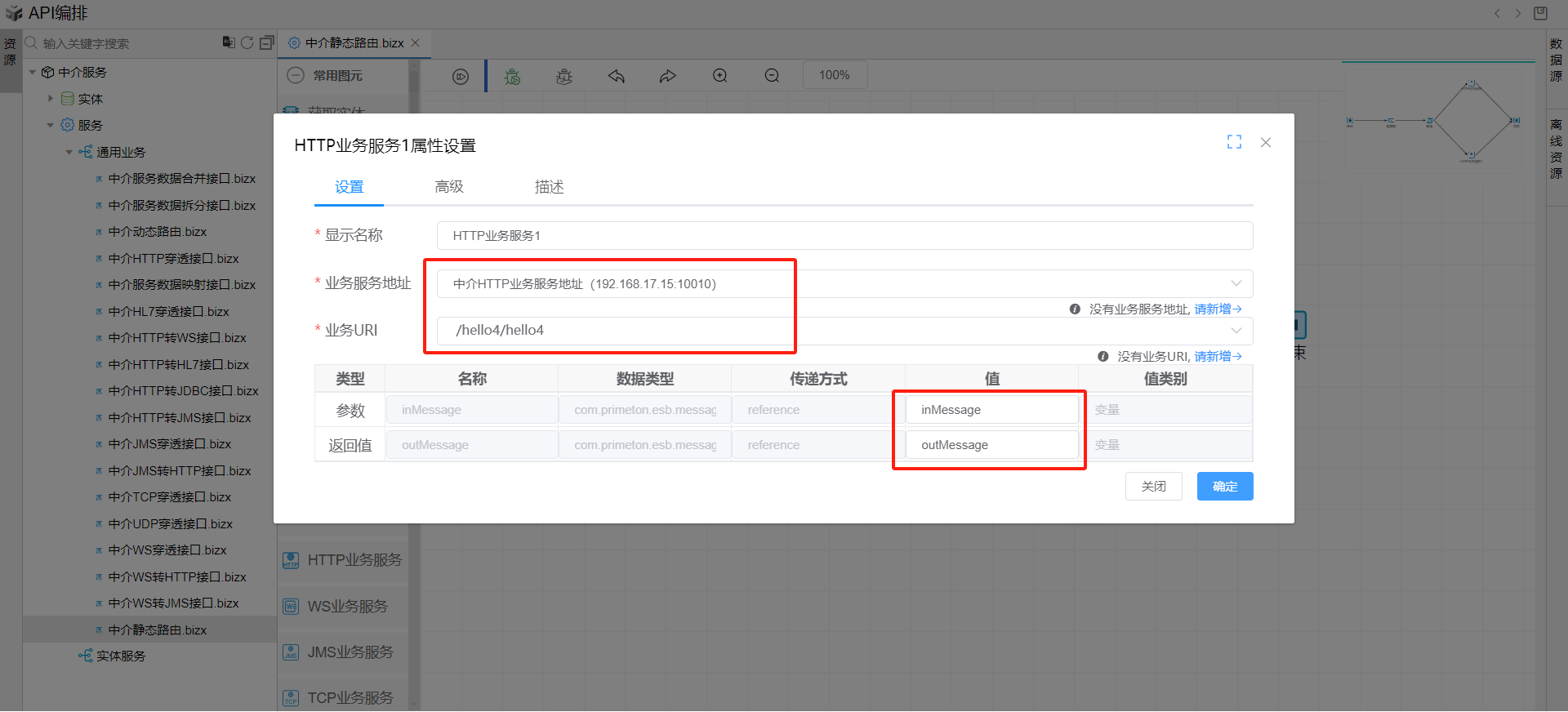Image resolution: width=1568 pixels, height=712 pixels.
Task: Click the fullscreen icon in the dialog header
Action: click(x=1234, y=142)
